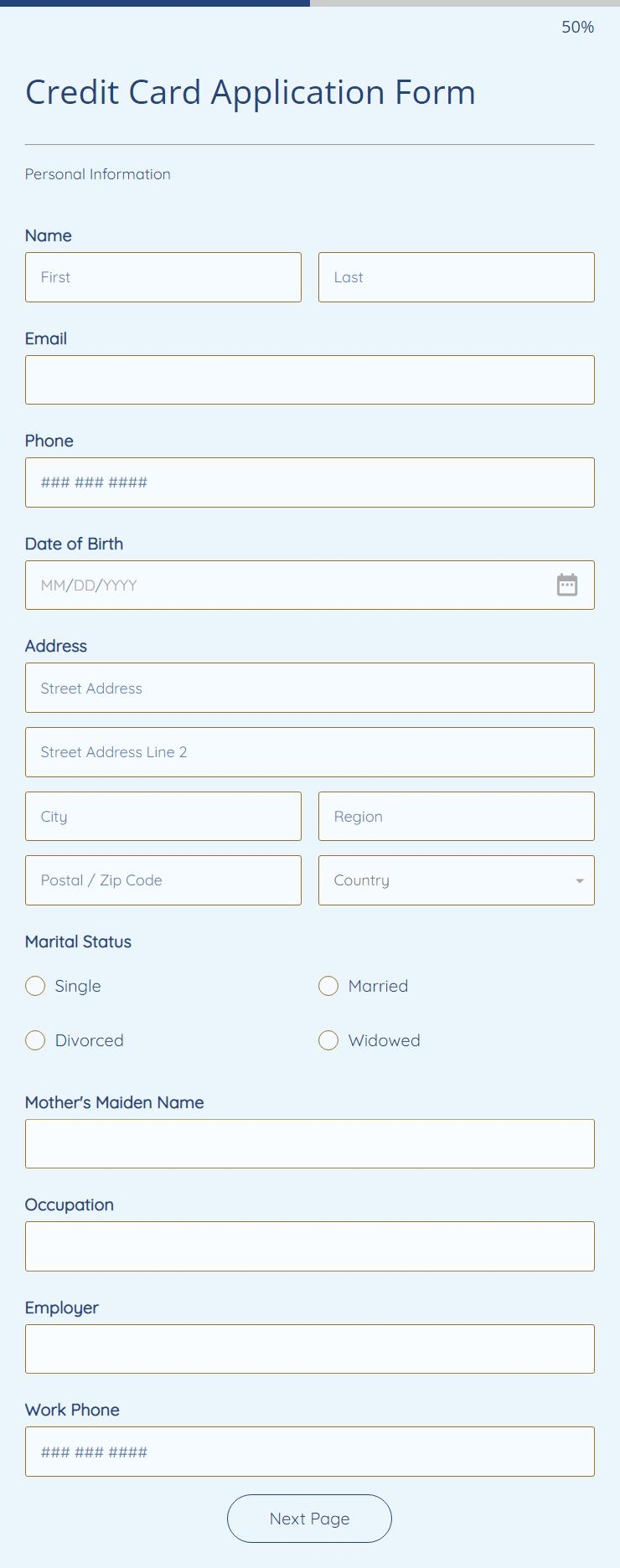Image resolution: width=620 pixels, height=1568 pixels.
Task: Focus the Email field
Action: click(x=309, y=379)
